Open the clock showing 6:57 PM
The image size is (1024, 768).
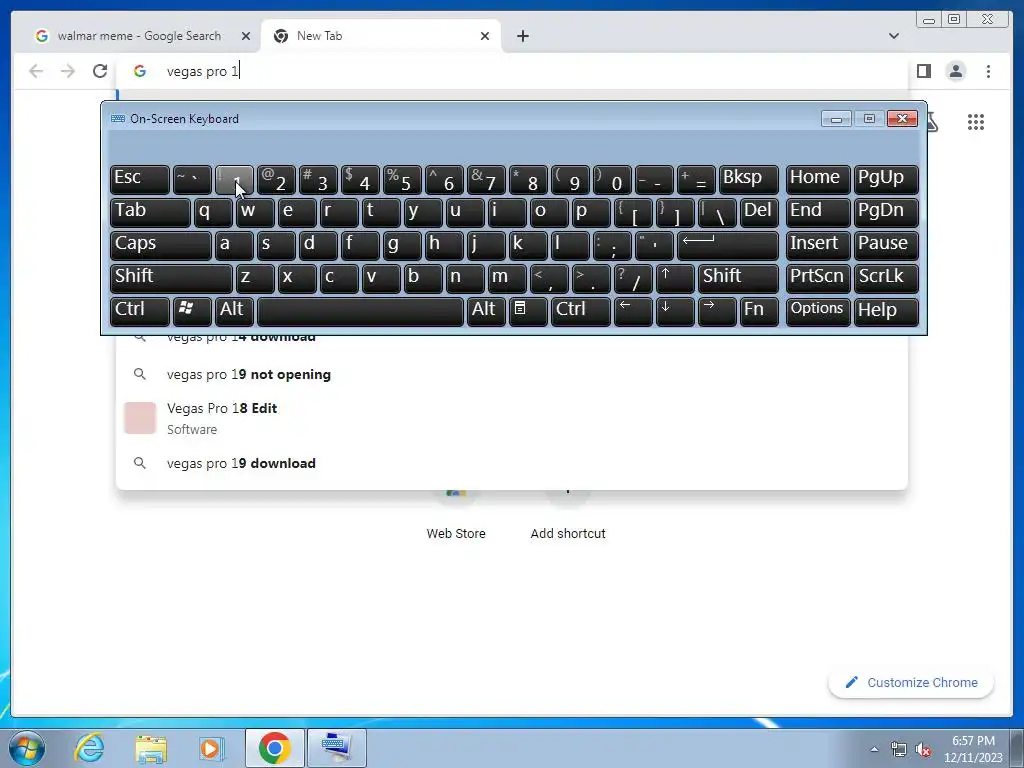coord(973,749)
